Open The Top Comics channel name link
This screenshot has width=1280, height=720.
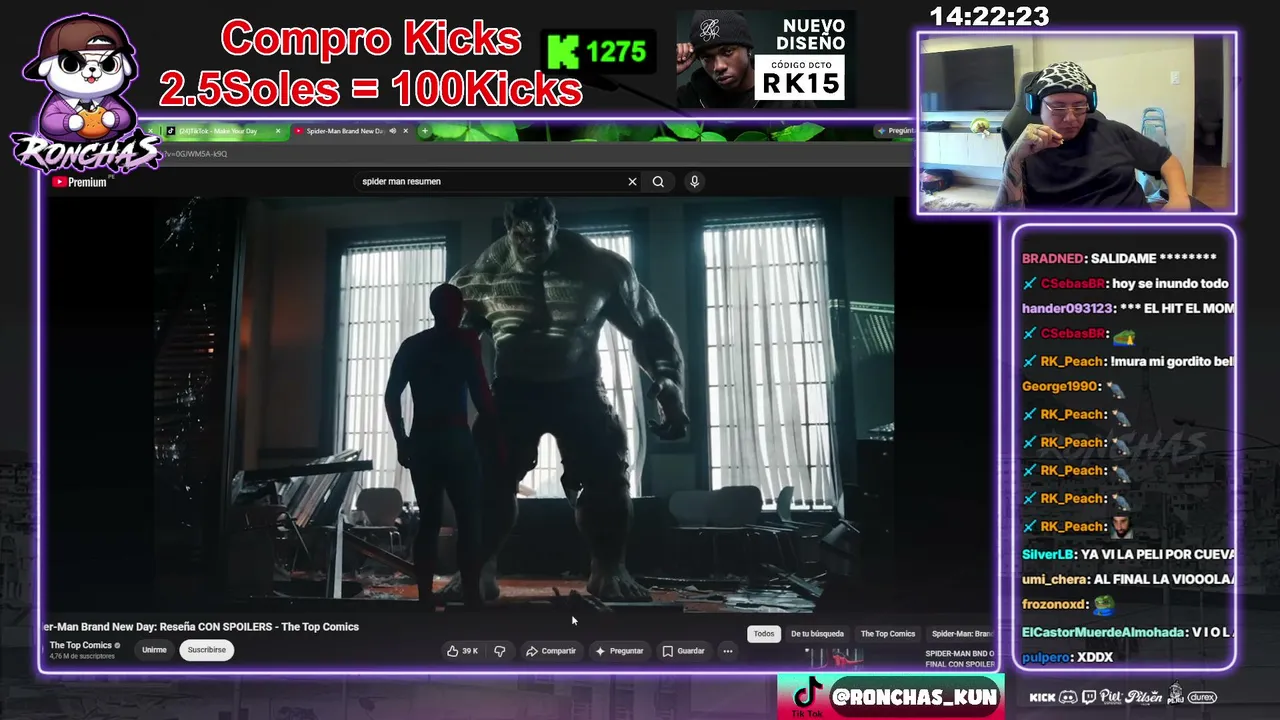(81, 645)
